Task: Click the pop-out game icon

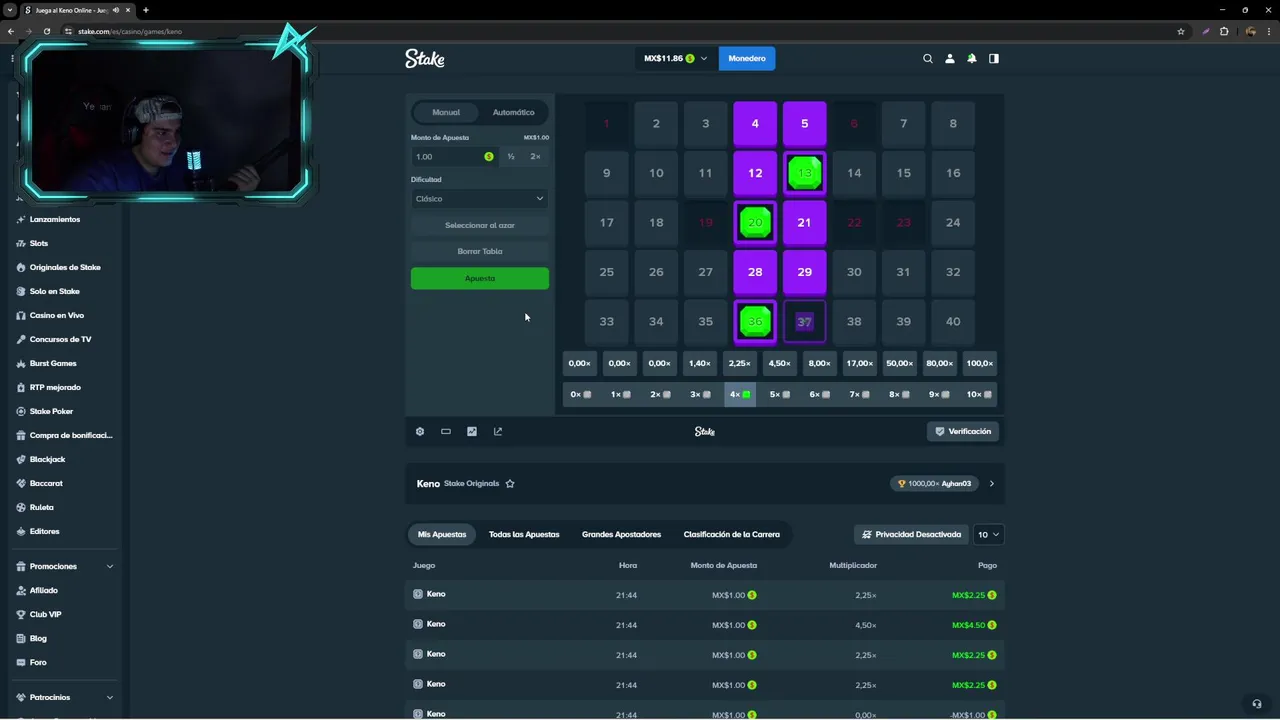Action: (498, 431)
